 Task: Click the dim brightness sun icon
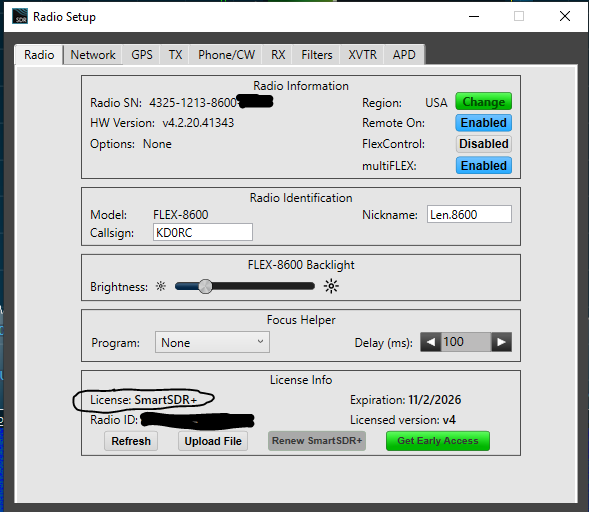(x=161, y=286)
